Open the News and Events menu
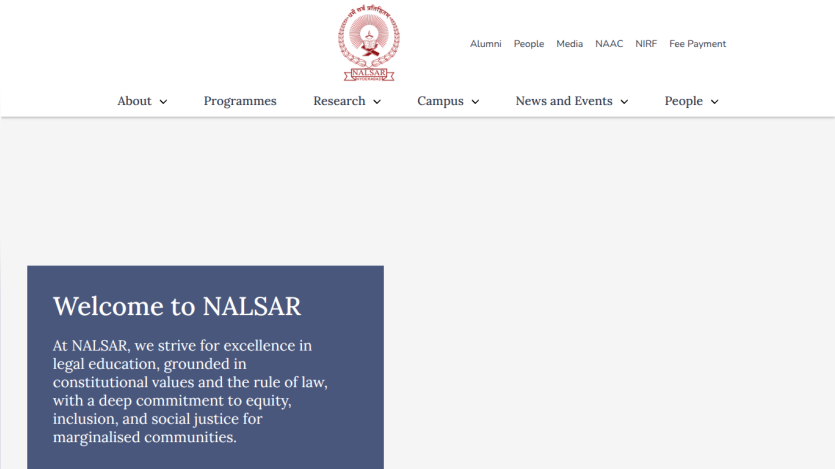 click(563, 101)
